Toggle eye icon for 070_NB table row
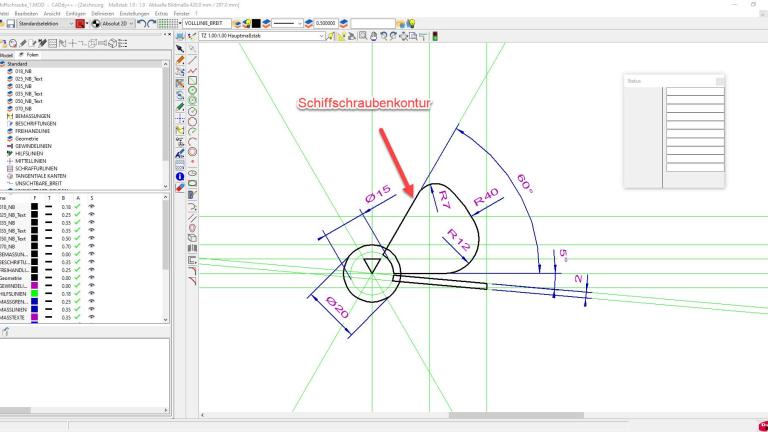 pos(91,246)
